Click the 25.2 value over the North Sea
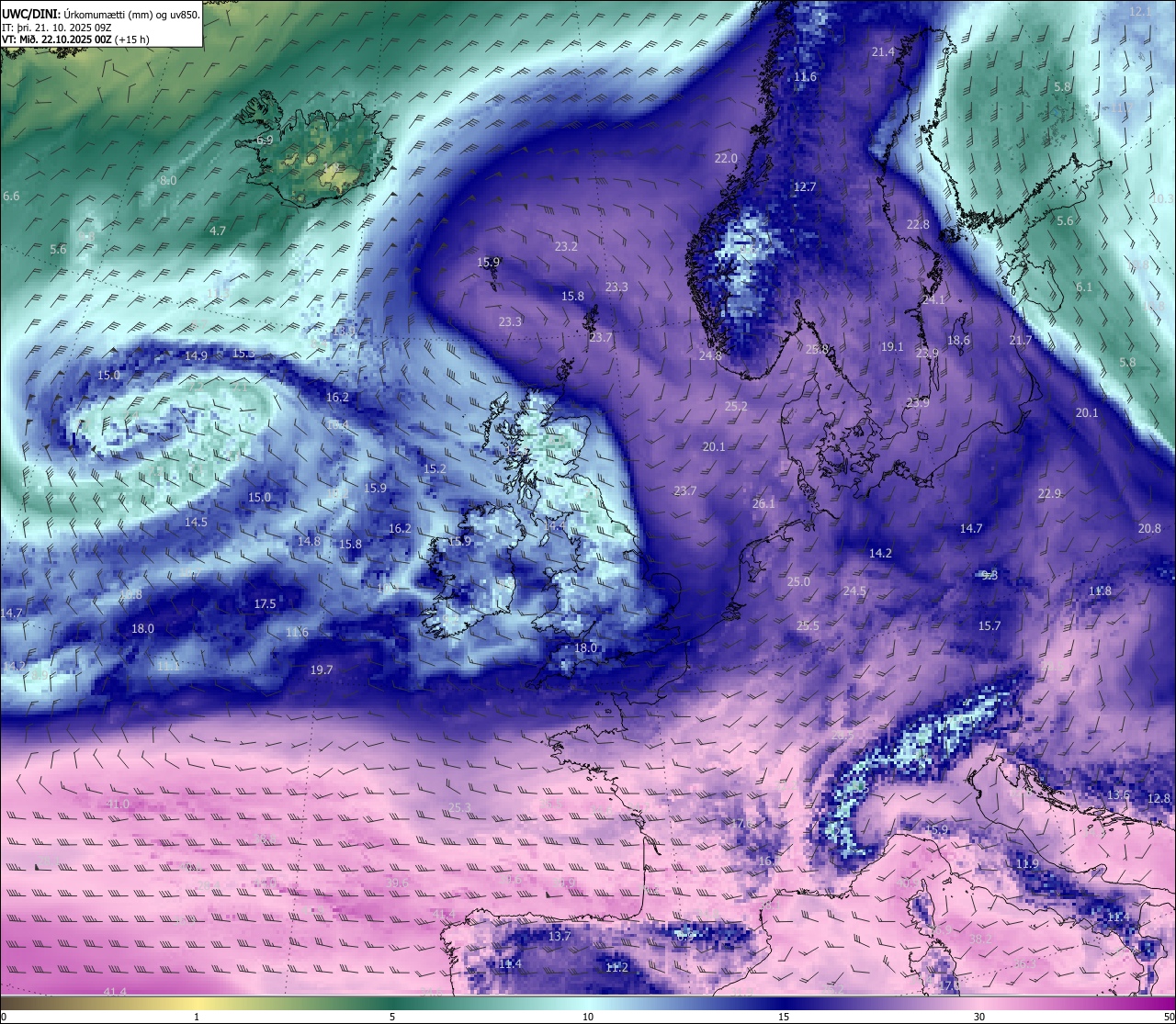Screen dimensions: 1176x1024 click(x=736, y=407)
